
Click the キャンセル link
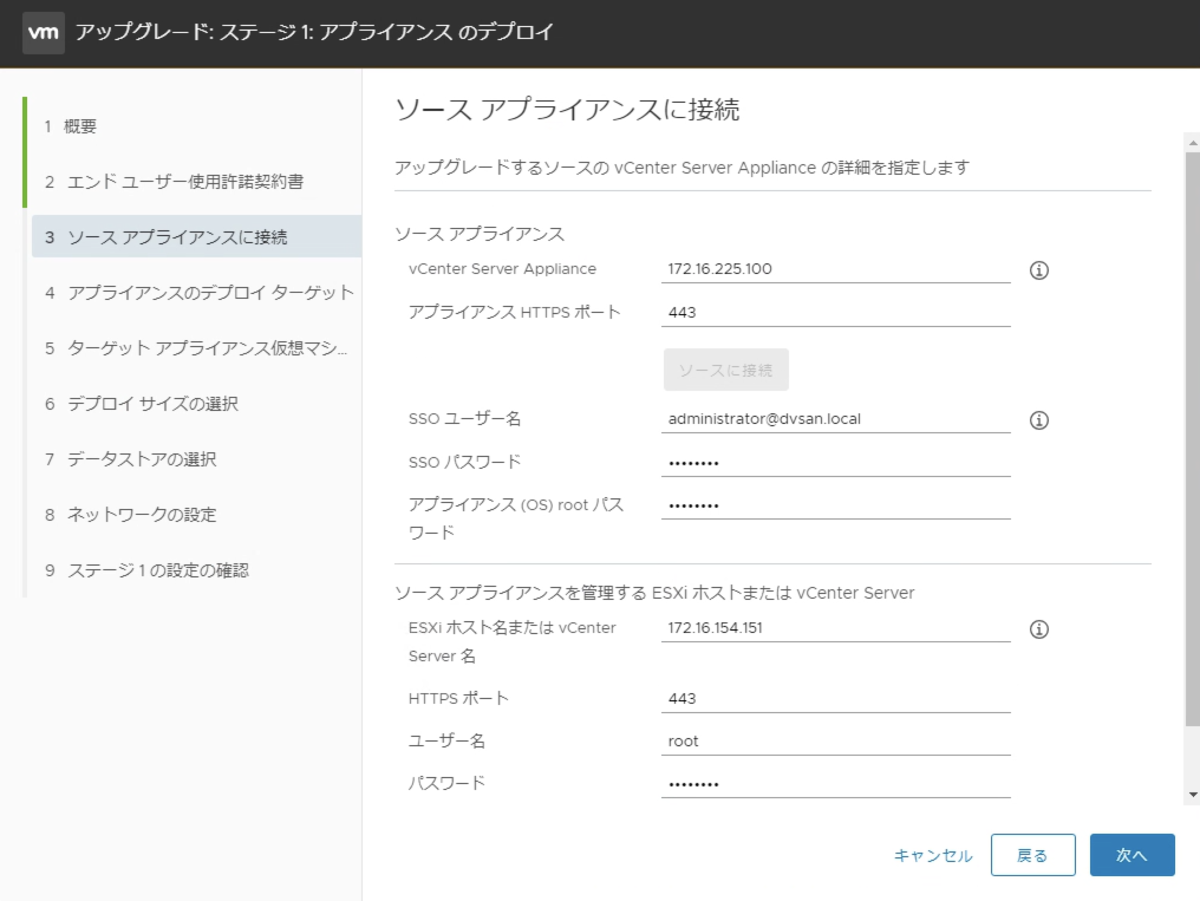931,855
